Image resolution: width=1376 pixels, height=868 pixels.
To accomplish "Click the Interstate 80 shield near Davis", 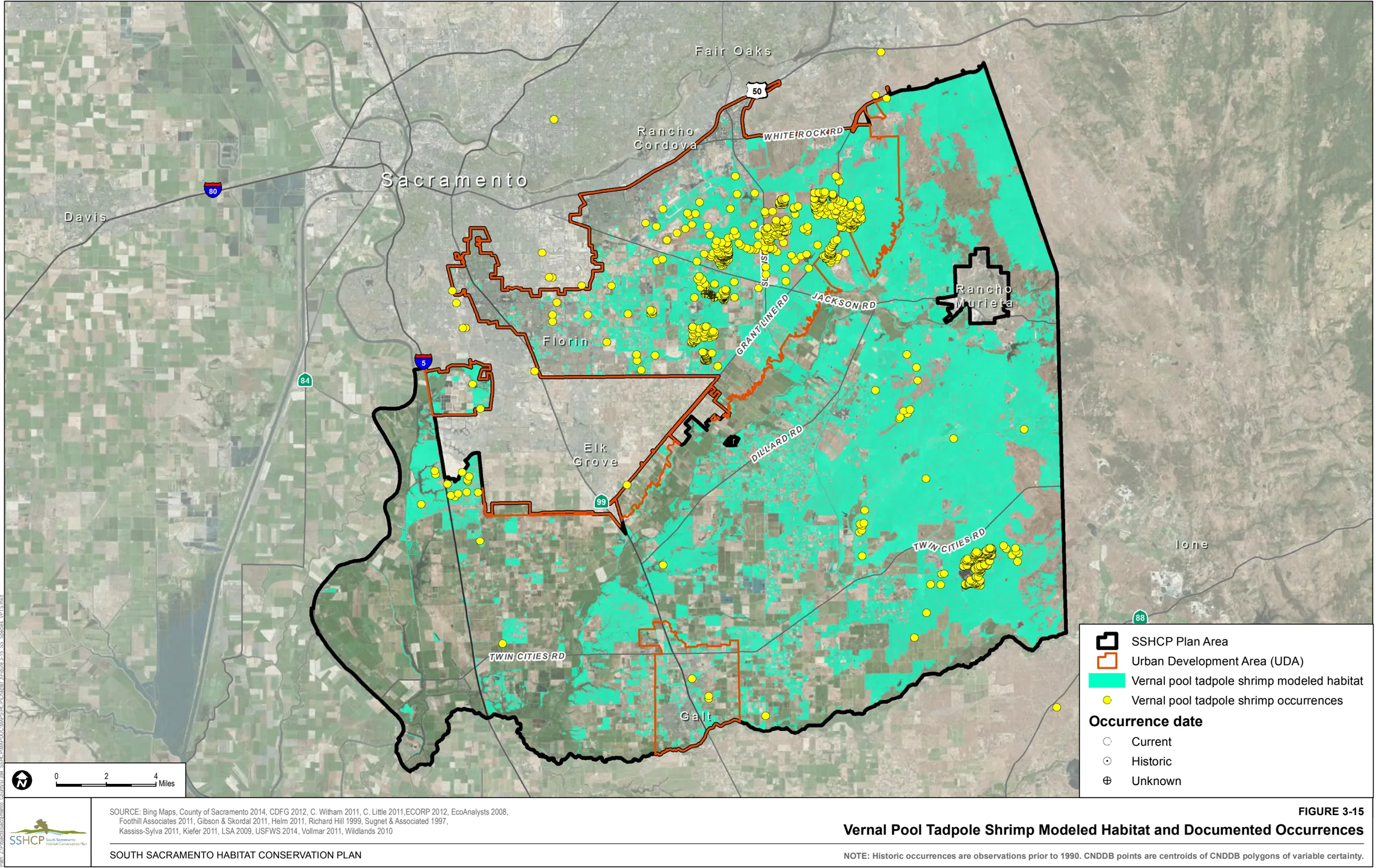I will (x=212, y=190).
